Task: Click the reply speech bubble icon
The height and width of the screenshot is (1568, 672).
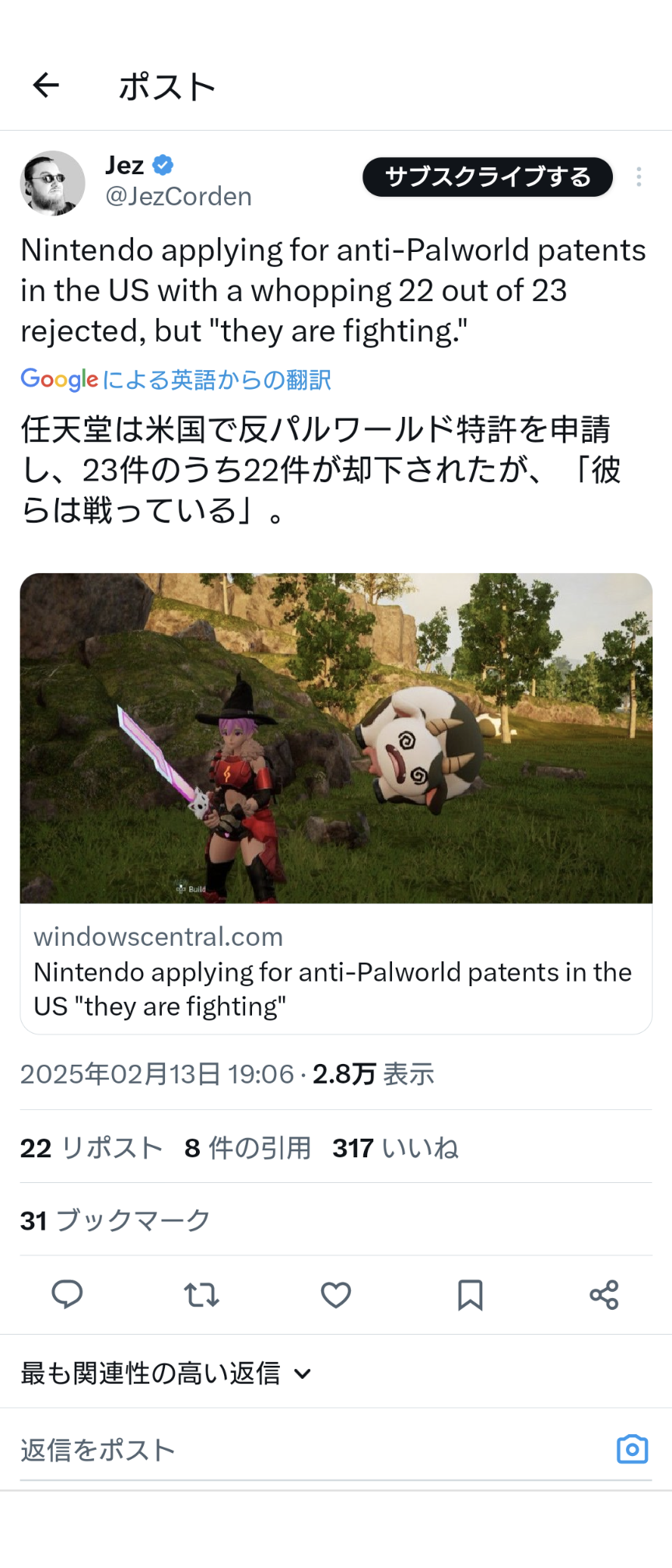Action: pos(67,1294)
